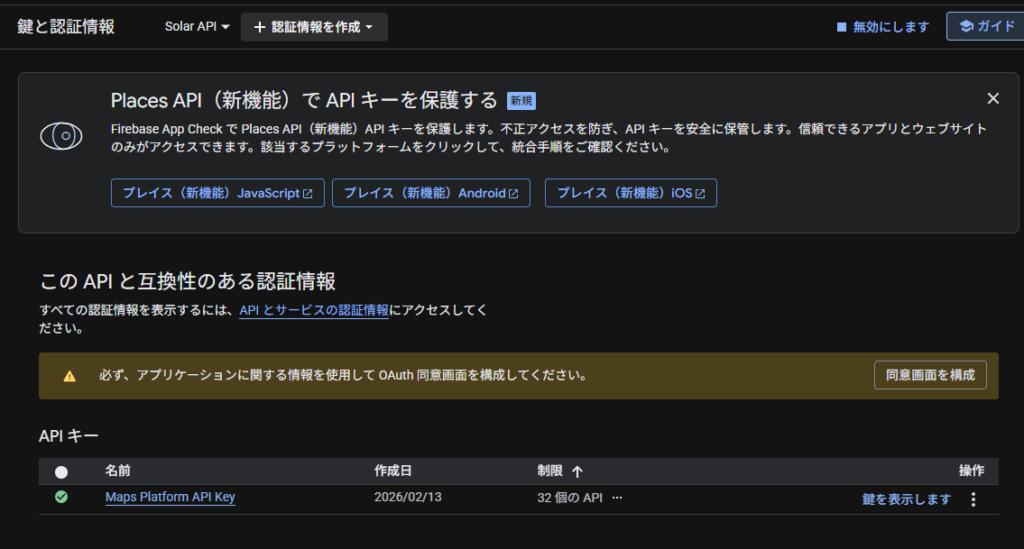Open the Maps Platform API Key link
1024x549 pixels.
pos(170,497)
